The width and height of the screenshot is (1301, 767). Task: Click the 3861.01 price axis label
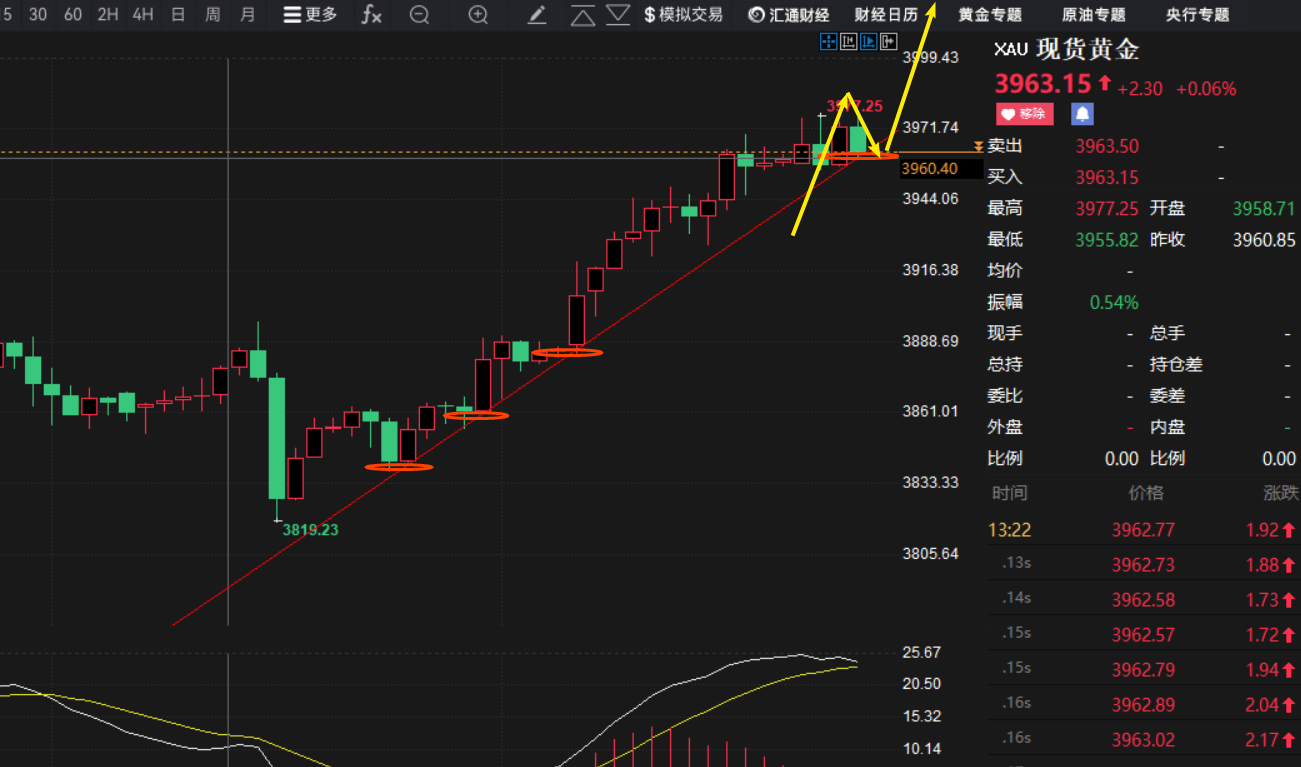tap(930, 411)
